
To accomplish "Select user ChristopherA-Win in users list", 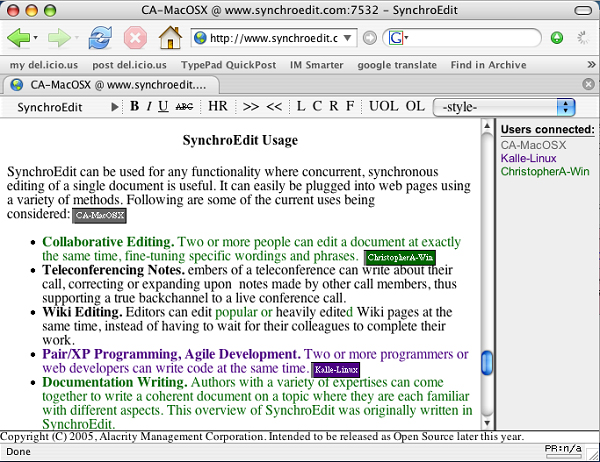I will pos(545,171).
